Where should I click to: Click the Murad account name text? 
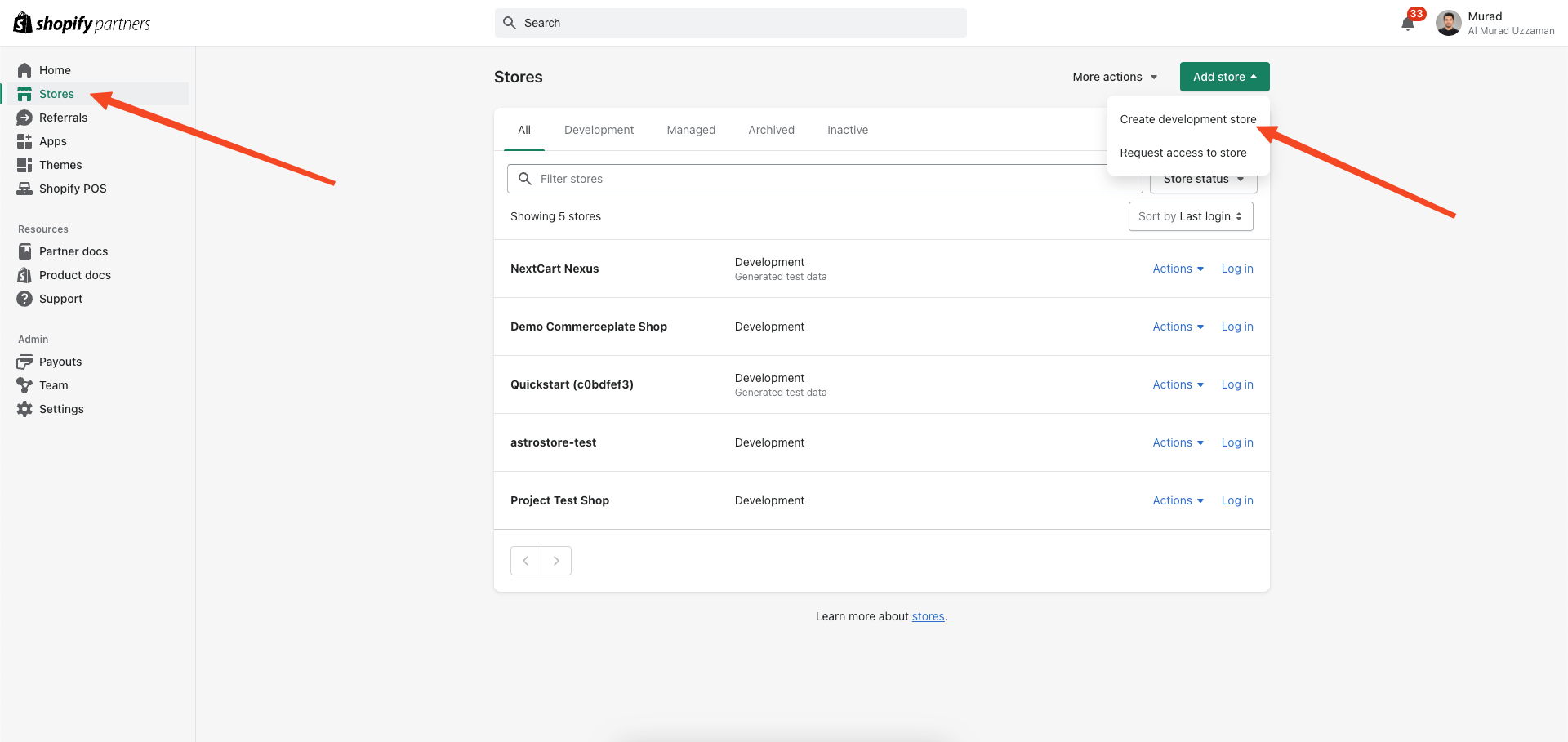tap(1485, 16)
